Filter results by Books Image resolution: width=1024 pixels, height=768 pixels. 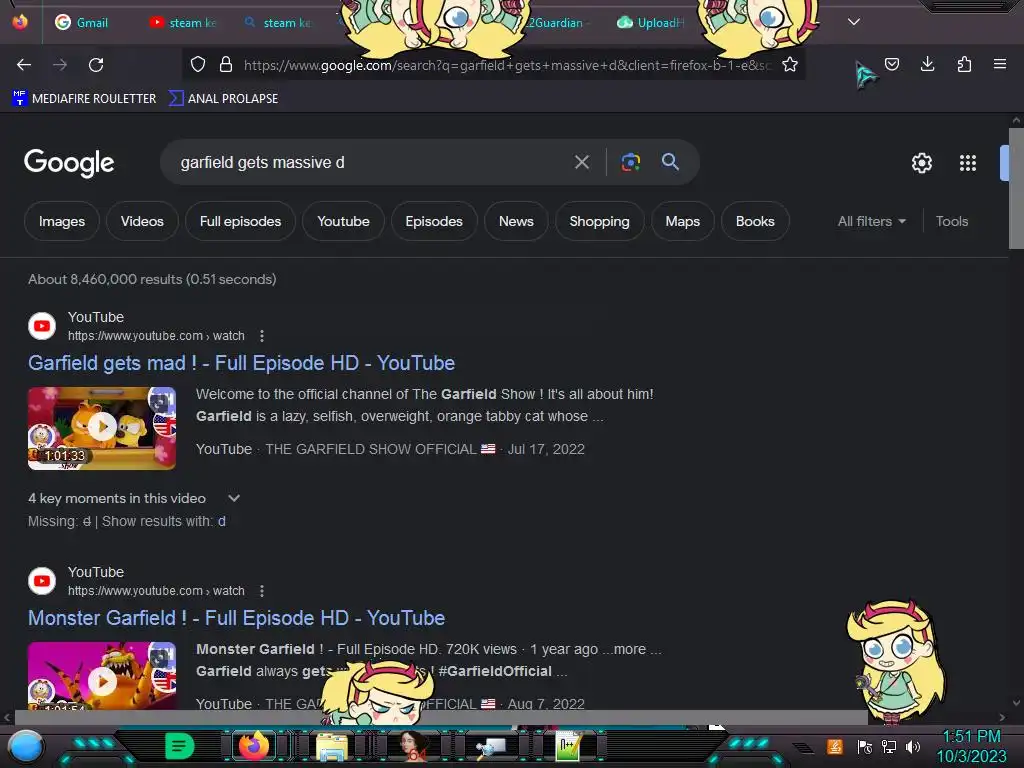coord(756,221)
